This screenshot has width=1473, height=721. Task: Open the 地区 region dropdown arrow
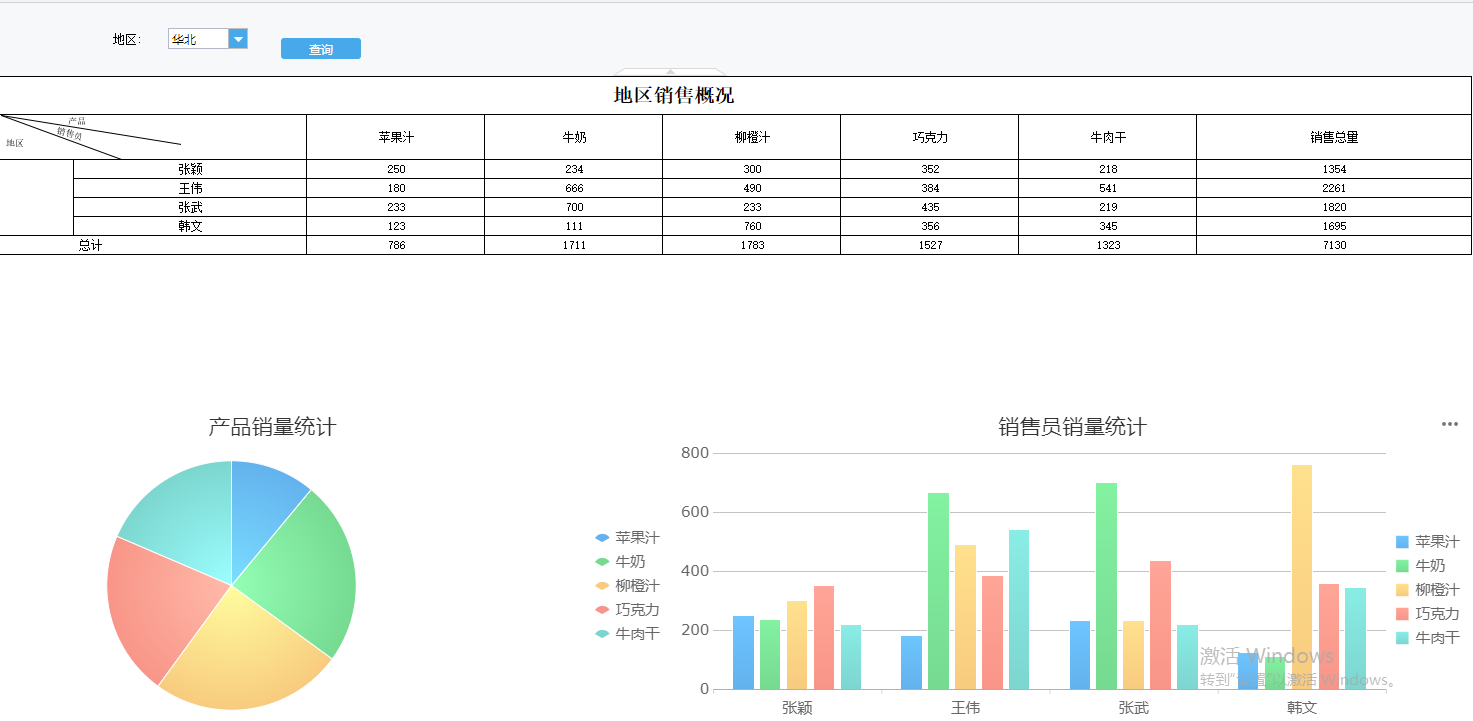pos(238,39)
